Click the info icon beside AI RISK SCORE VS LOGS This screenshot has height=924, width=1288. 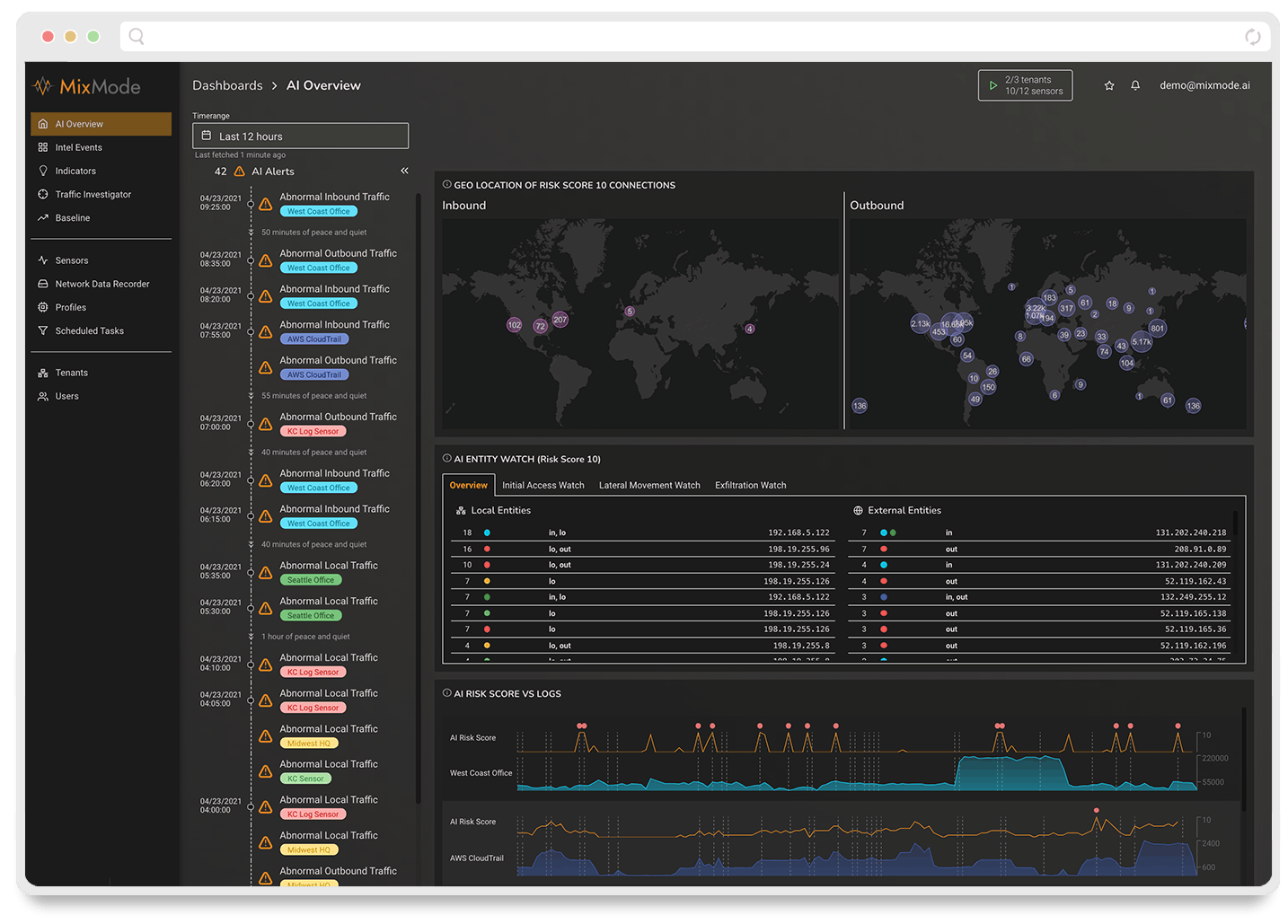(x=446, y=692)
